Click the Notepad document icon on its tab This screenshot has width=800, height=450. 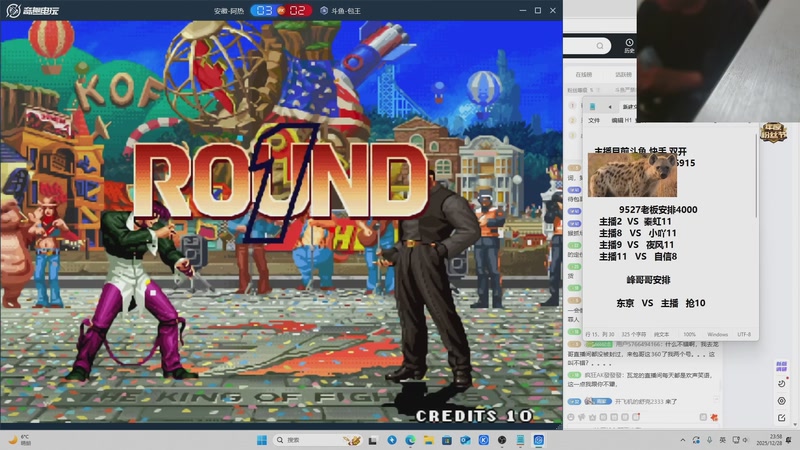(x=592, y=107)
